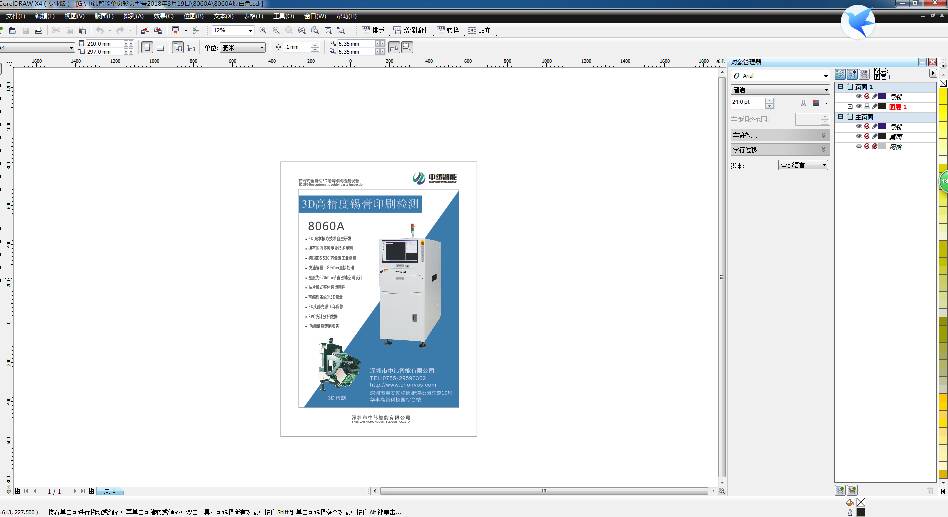Open the Edit menu
This screenshot has height=517, width=948.
(45, 16)
